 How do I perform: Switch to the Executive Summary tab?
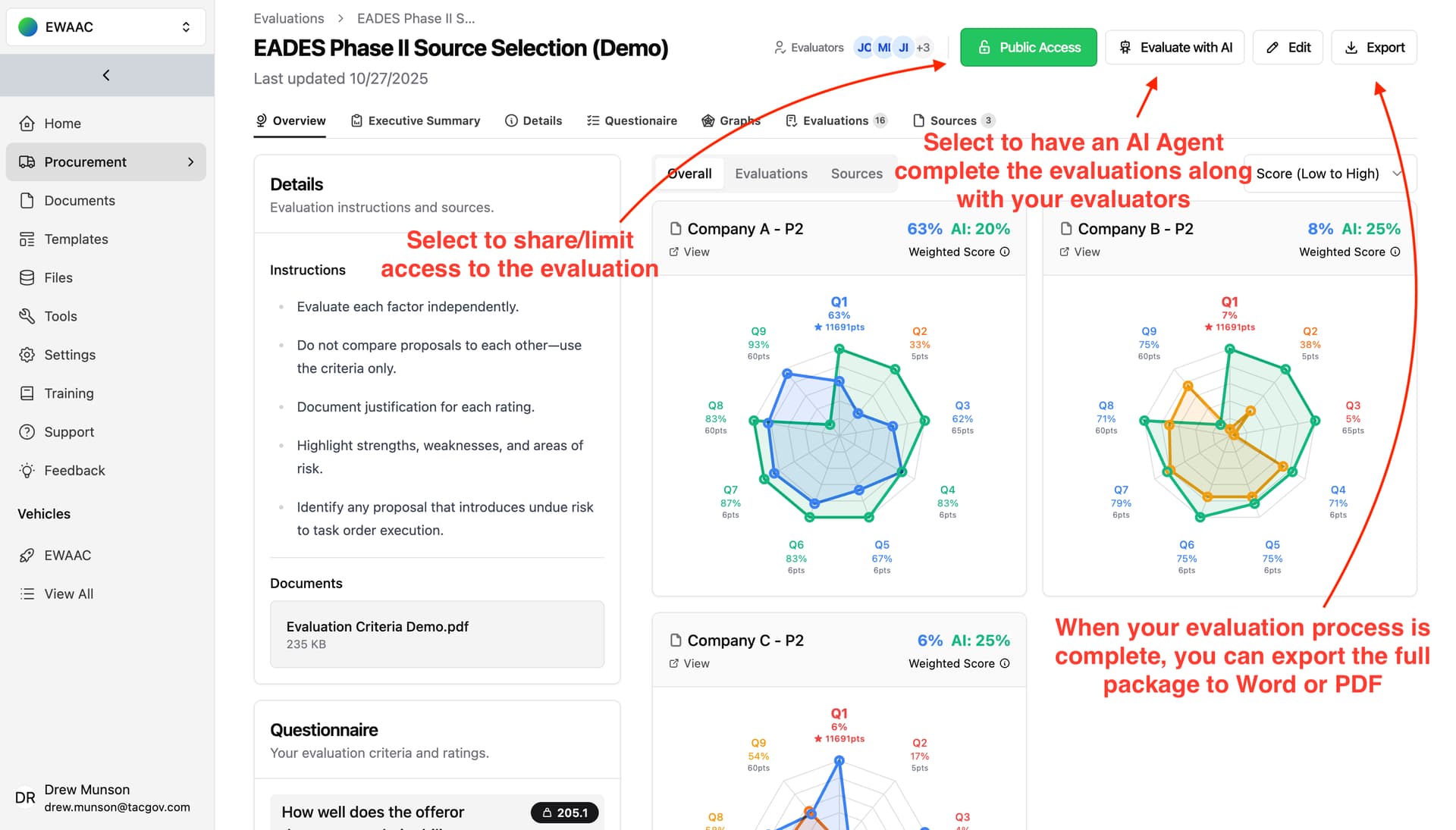point(416,121)
